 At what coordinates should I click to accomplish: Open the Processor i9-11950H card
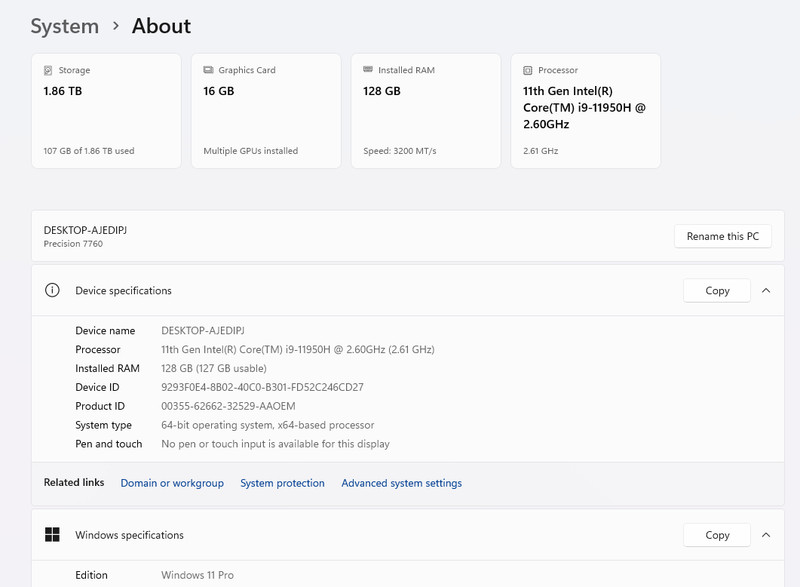[586, 111]
